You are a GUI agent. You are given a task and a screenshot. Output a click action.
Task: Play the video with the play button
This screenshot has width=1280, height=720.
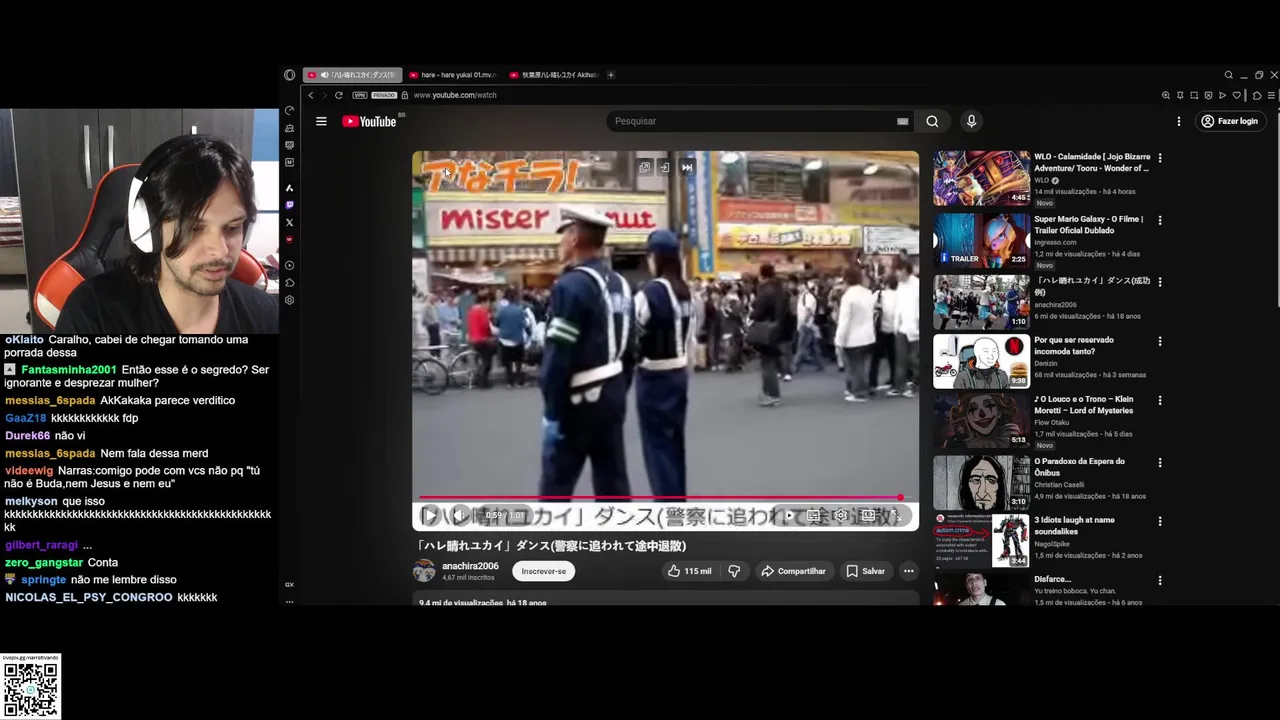pos(430,516)
